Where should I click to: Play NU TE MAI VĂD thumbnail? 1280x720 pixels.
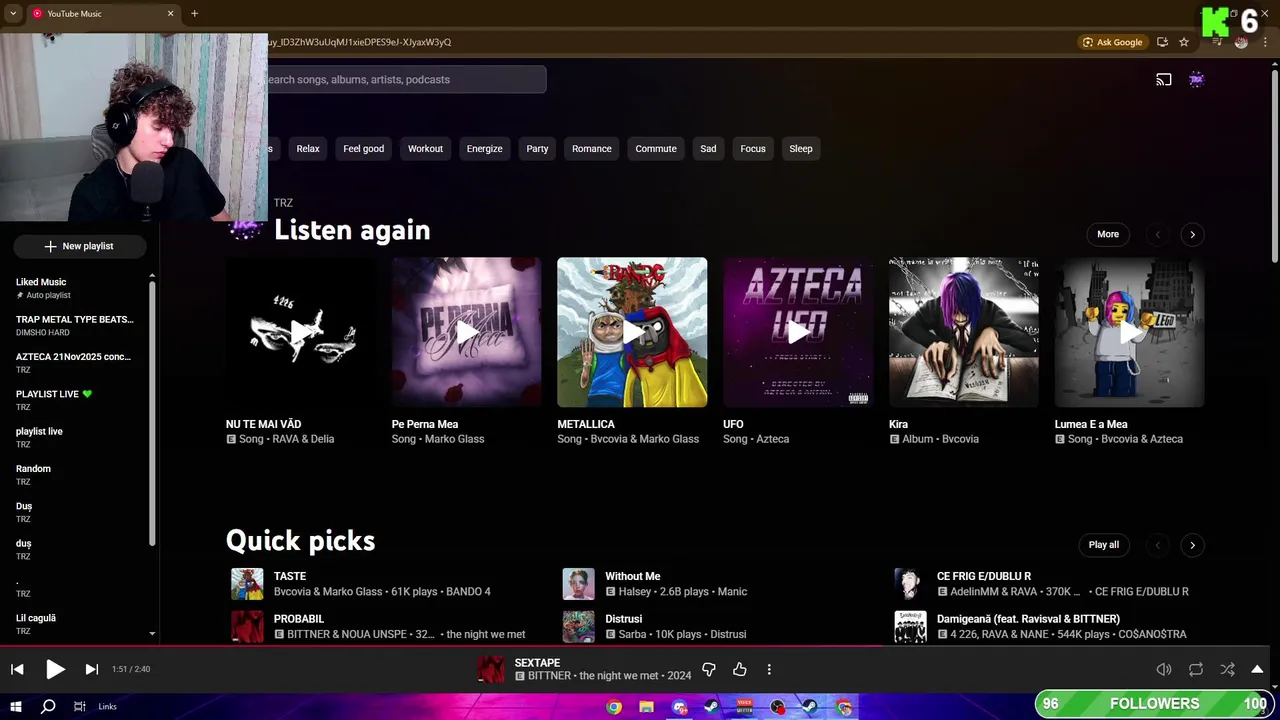click(x=300, y=332)
